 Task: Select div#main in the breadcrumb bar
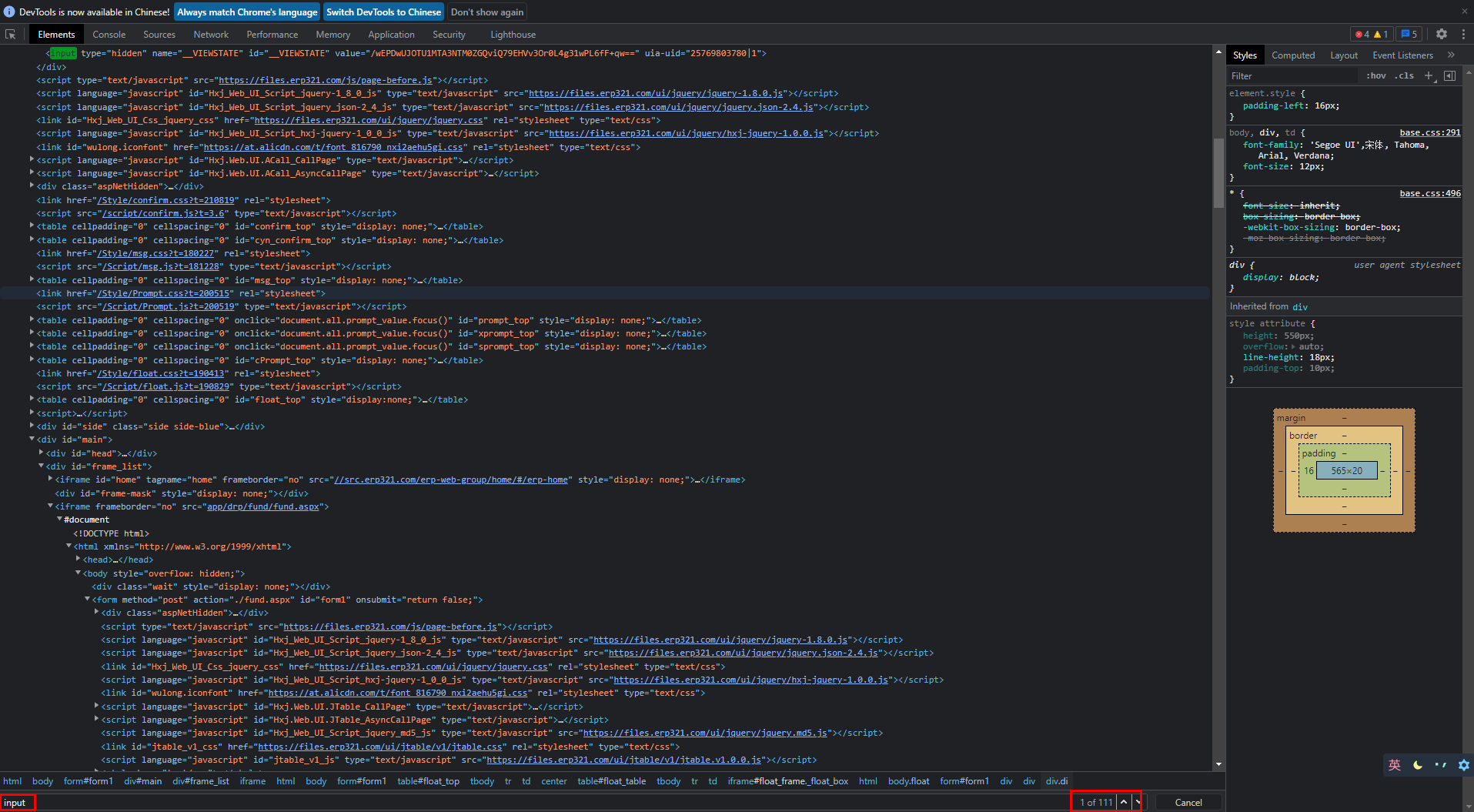tap(143, 781)
